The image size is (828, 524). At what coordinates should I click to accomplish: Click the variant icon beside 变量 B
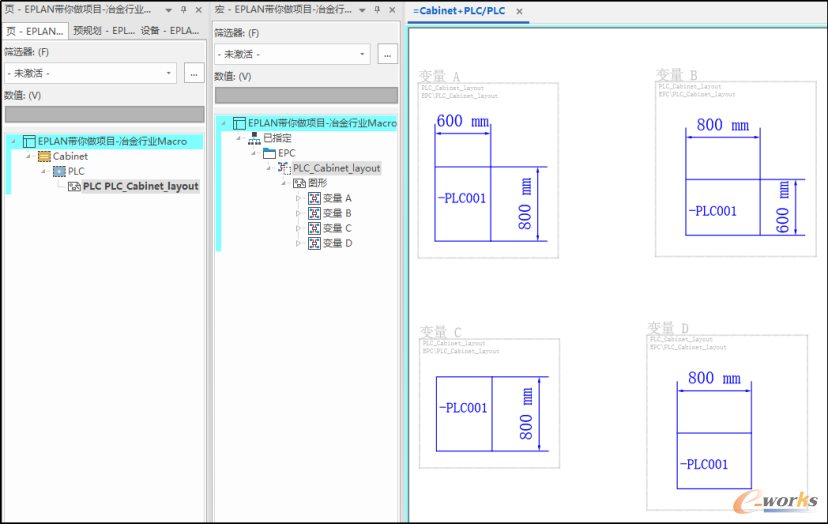(314, 213)
